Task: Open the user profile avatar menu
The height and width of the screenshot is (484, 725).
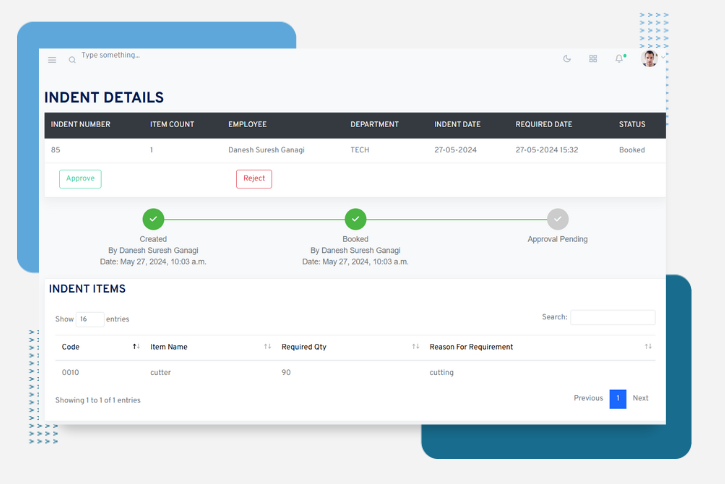Action: tap(650, 59)
